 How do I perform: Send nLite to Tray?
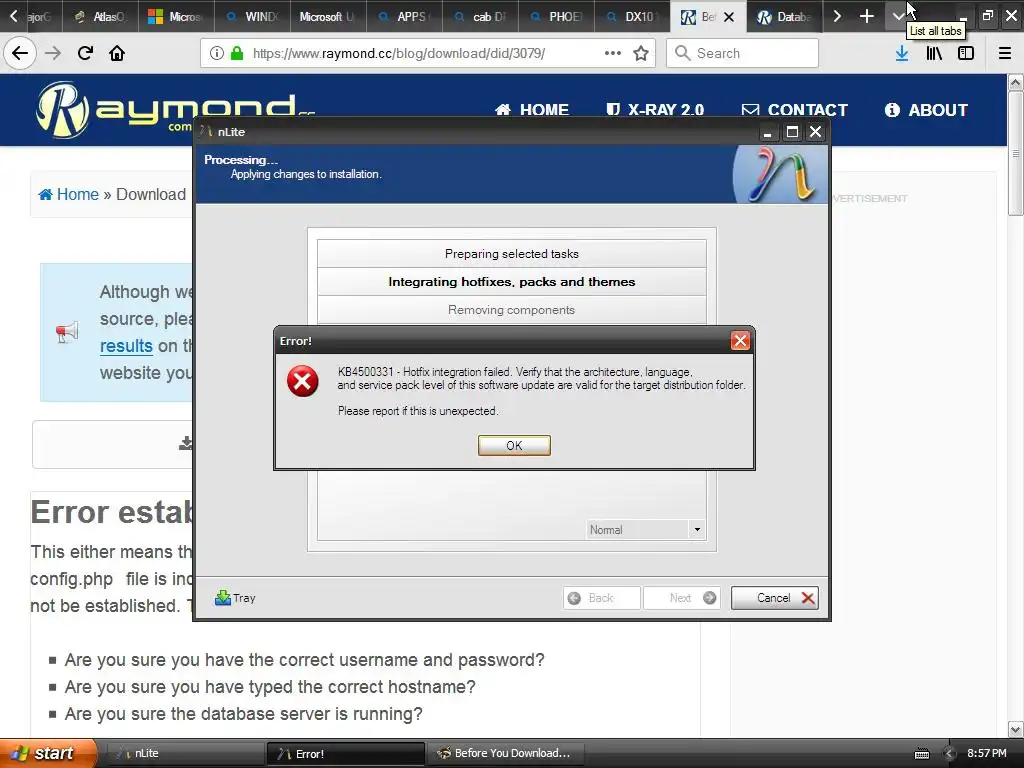tap(235, 598)
